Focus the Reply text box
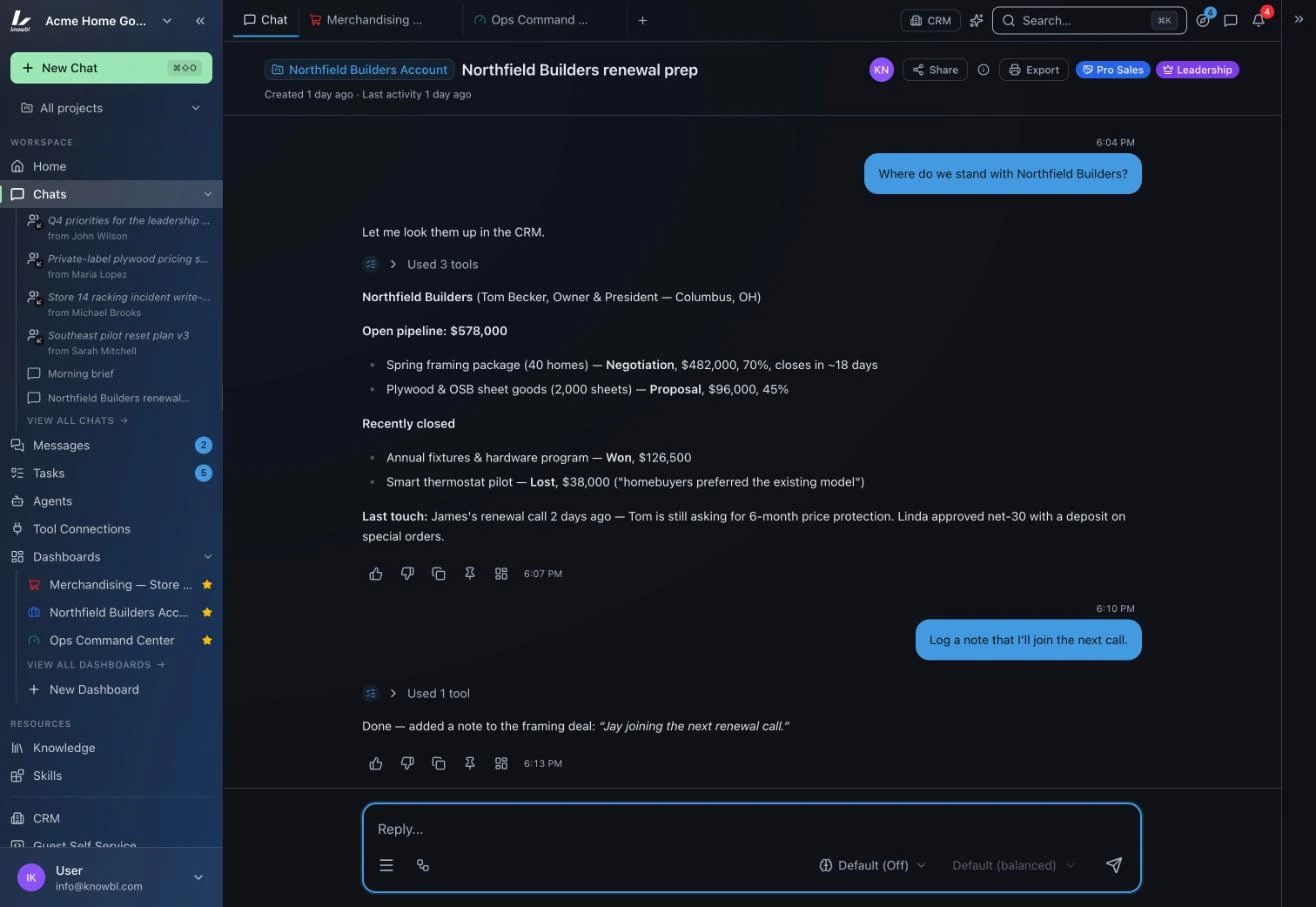The width and height of the screenshot is (1316, 907). pyautogui.click(x=751, y=829)
